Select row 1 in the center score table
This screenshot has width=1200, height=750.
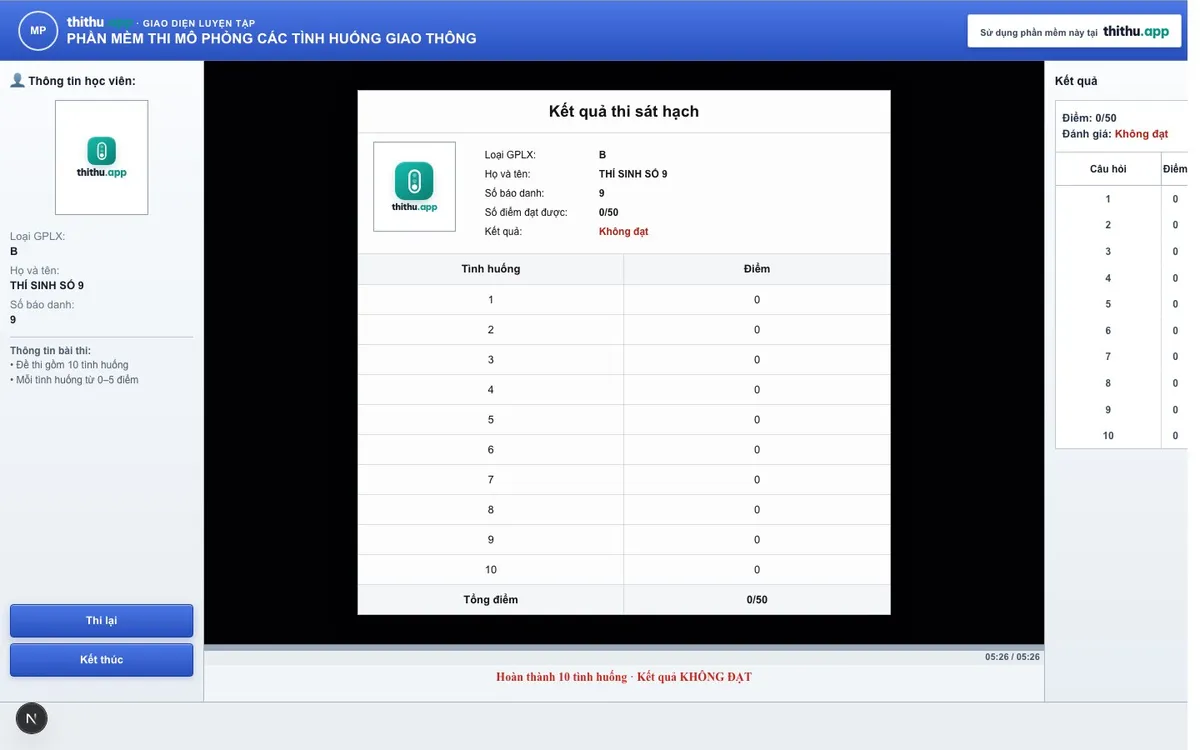pos(624,300)
